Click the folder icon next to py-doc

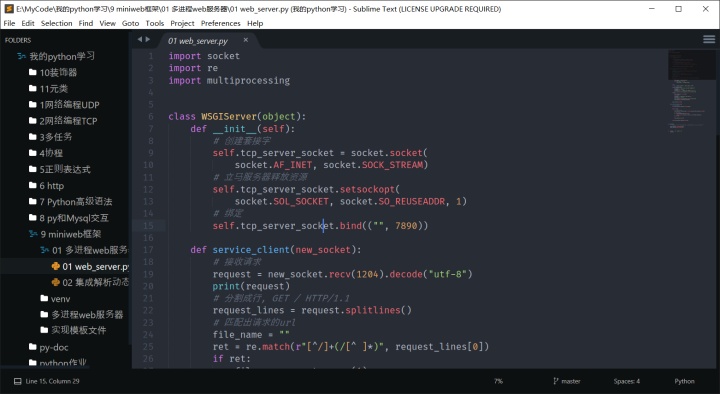(x=33, y=347)
